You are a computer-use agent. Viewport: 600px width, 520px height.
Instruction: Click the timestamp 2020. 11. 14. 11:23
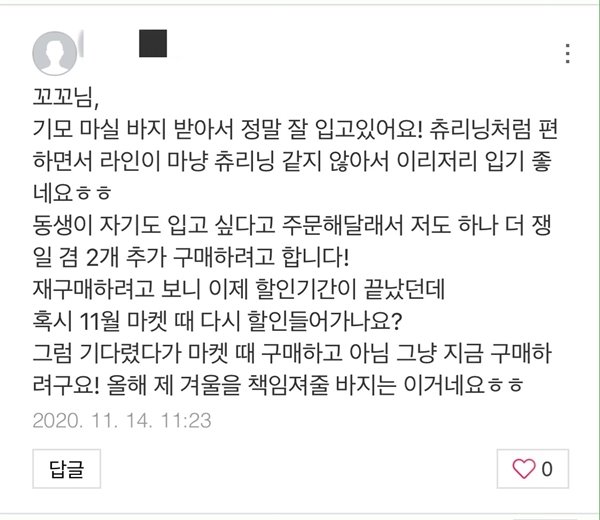pyautogui.click(x=122, y=421)
